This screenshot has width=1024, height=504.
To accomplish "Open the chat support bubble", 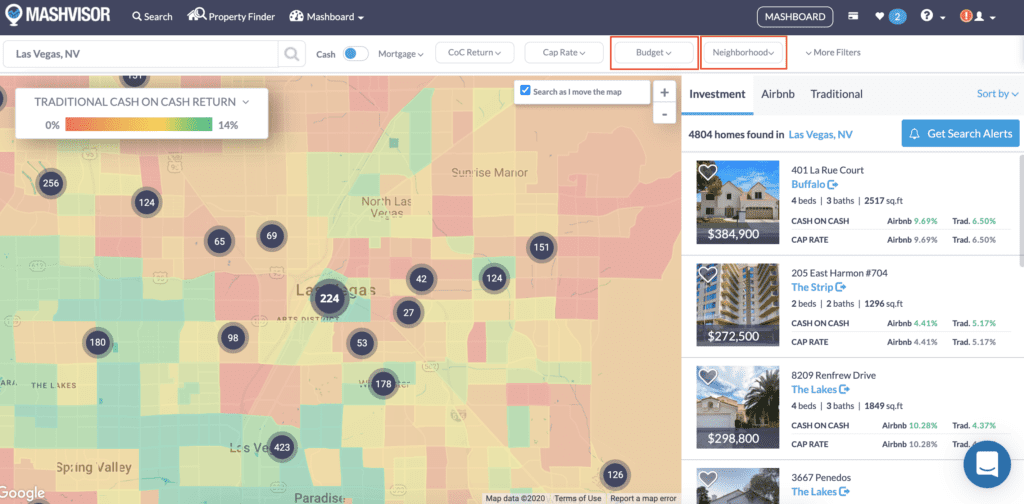I will pos(987,464).
